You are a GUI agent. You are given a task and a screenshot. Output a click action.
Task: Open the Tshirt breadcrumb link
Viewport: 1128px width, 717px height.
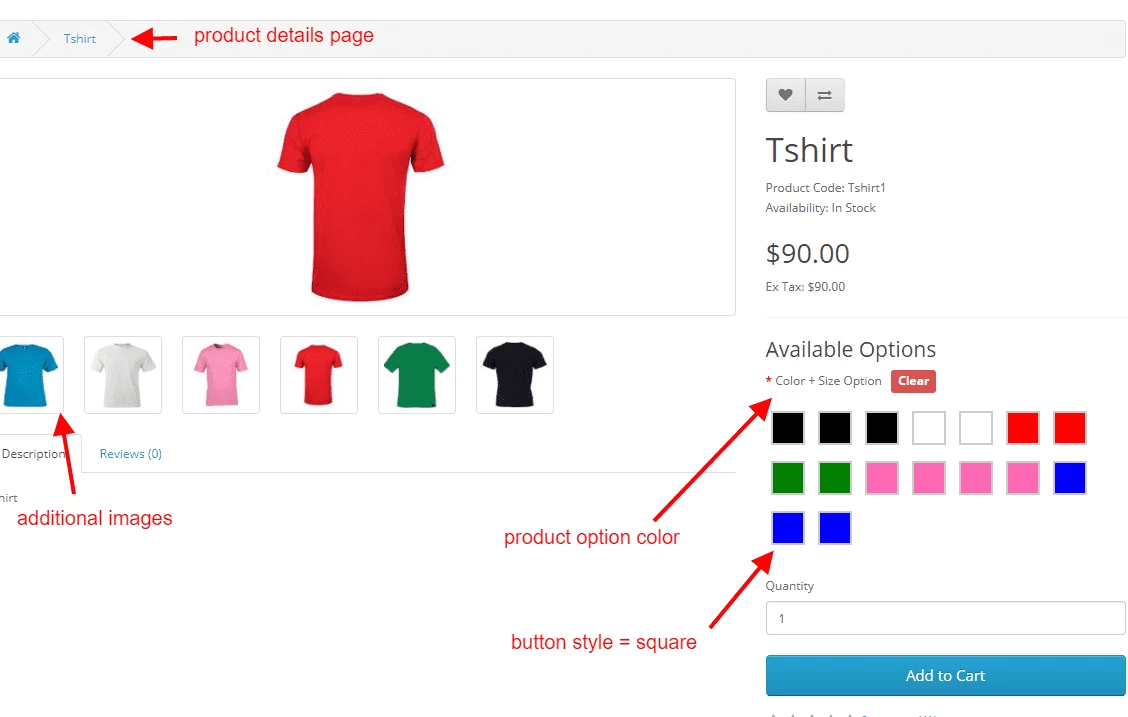[x=80, y=39]
